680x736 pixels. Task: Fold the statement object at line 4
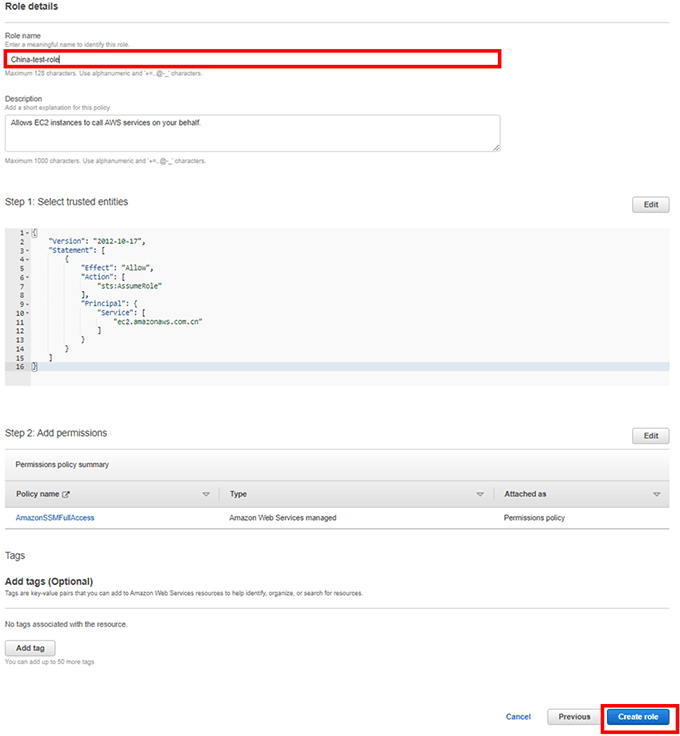click(27, 260)
